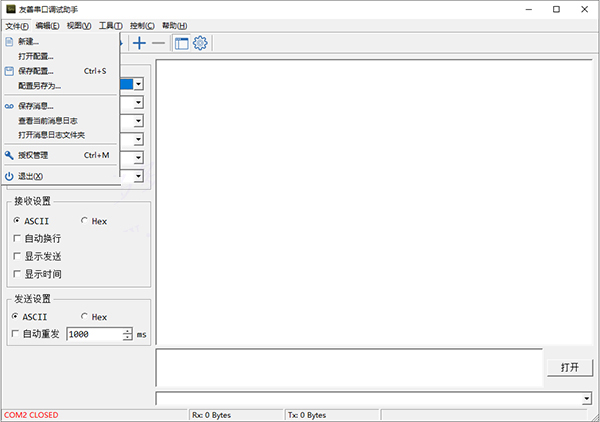The width and height of the screenshot is (600, 422).
Task: Choose 查看当前消息日志 menu entry
Action: pyautogui.click(x=60, y=121)
